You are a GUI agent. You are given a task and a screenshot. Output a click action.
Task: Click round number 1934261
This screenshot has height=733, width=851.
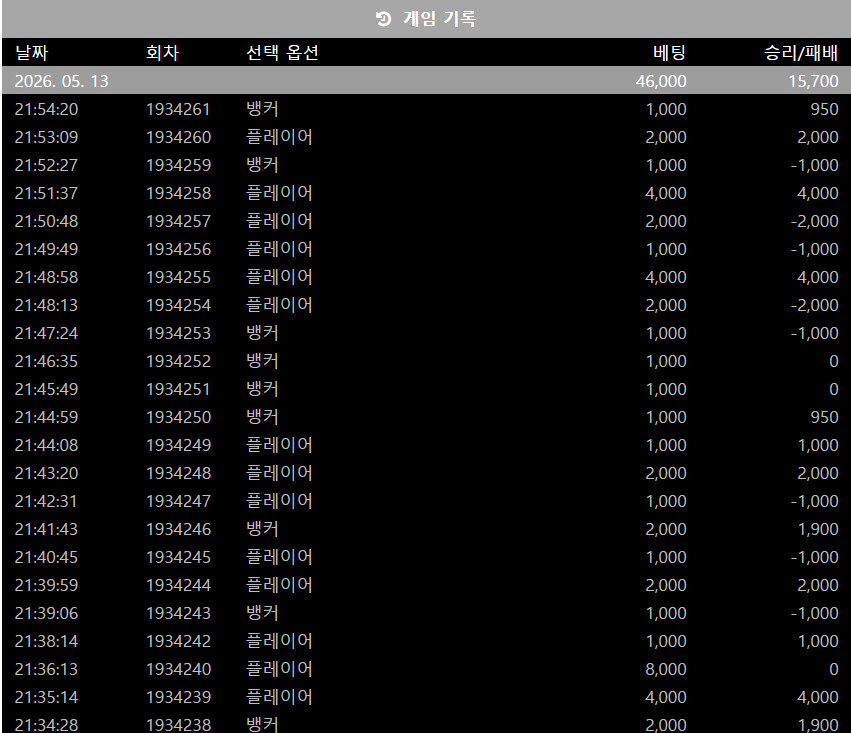pos(178,109)
